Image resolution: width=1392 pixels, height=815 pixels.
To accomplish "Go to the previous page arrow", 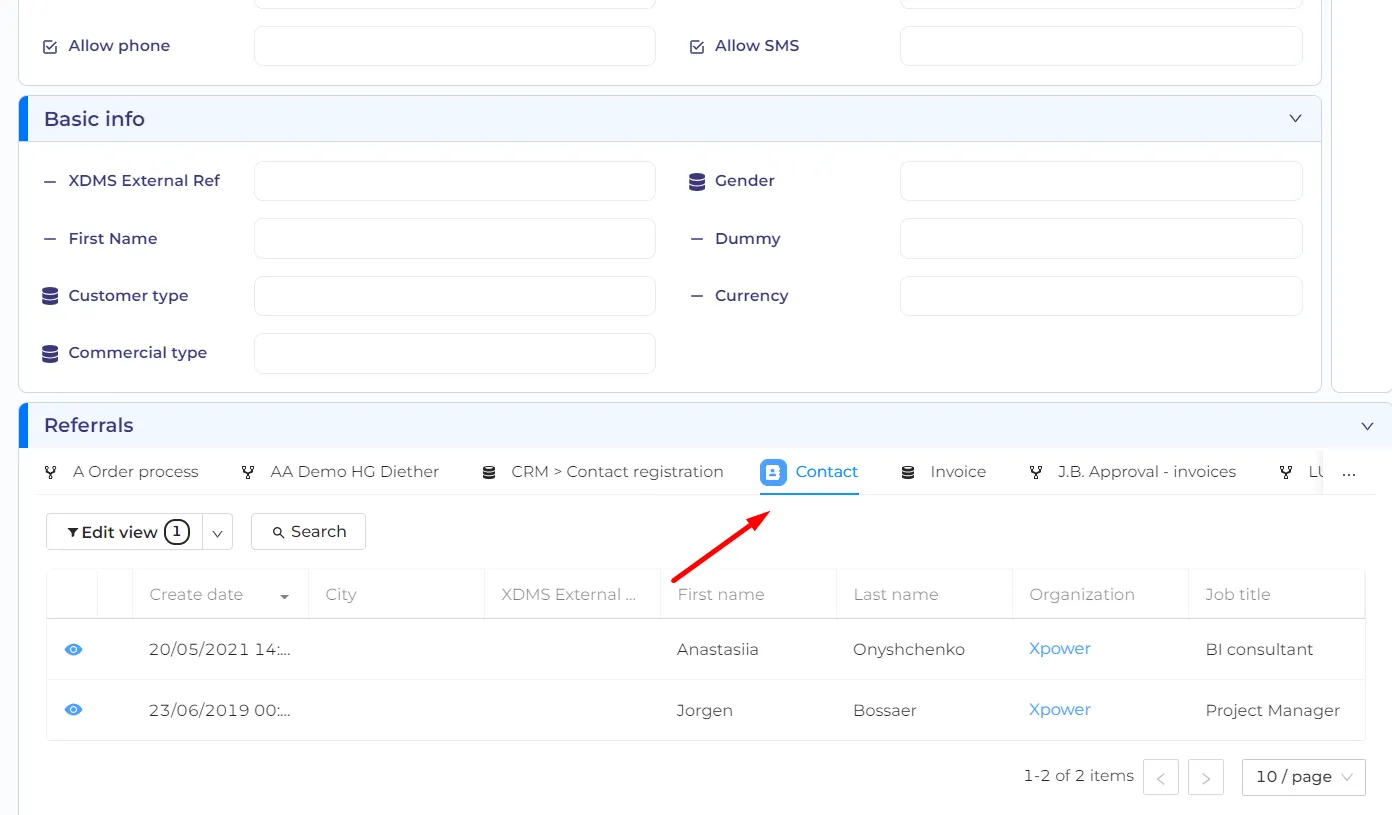I will pos(1161,778).
